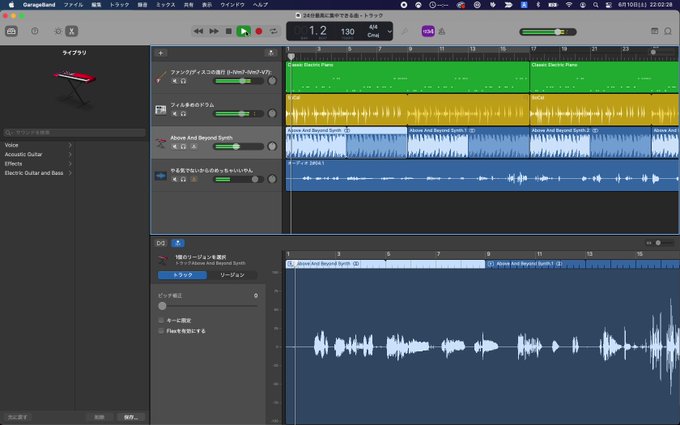
Task: Click the Library sound search field
Action: click(x=75, y=132)
